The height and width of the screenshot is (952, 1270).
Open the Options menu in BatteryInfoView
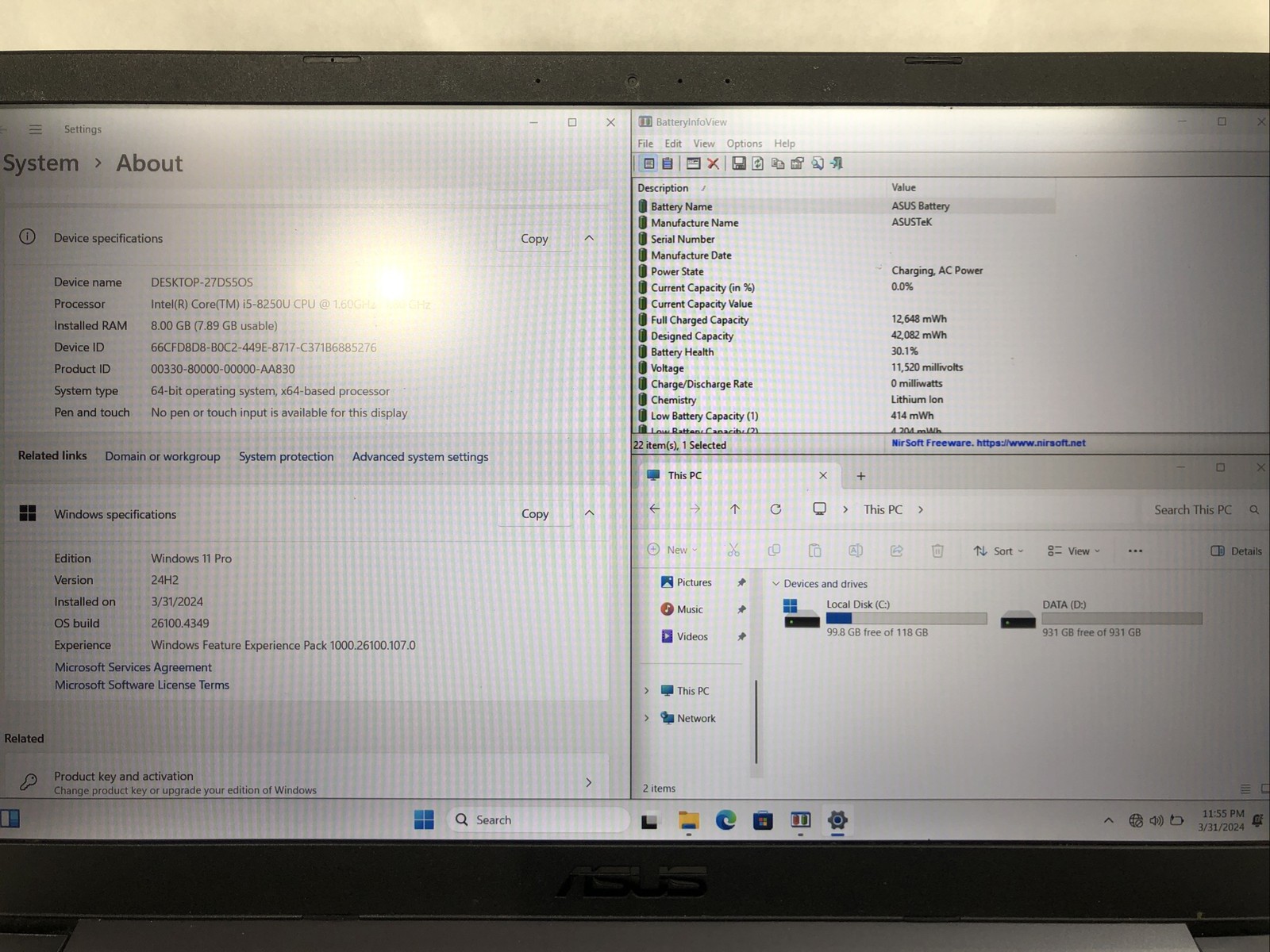[745, 144]
